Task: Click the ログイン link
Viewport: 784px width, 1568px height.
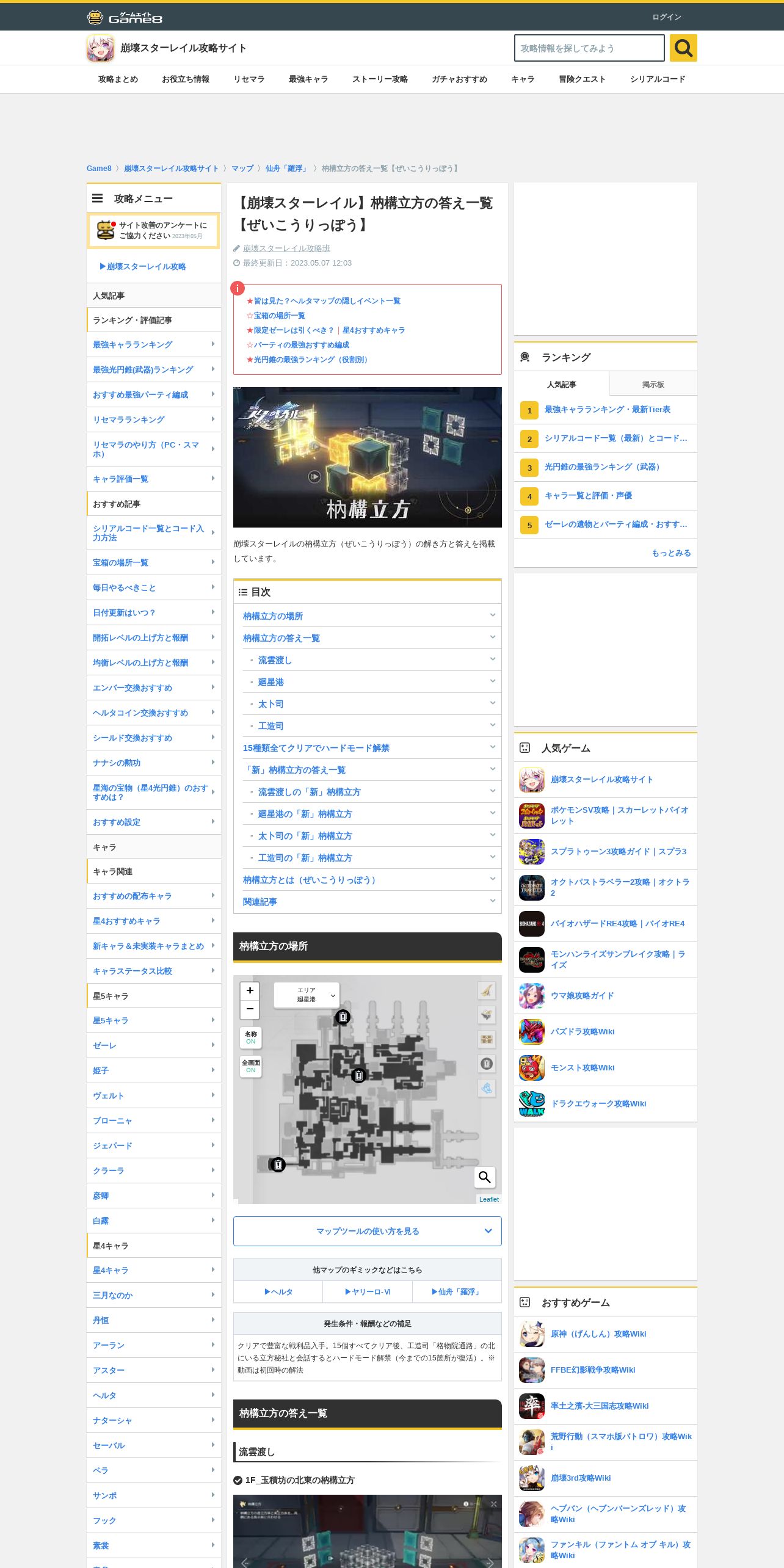Action: (667, 17)
